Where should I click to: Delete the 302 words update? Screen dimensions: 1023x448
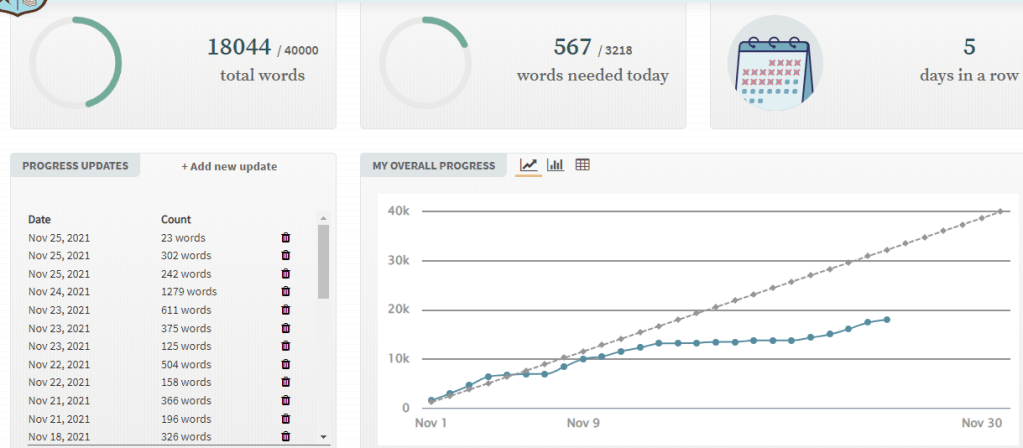click(286, 256)
